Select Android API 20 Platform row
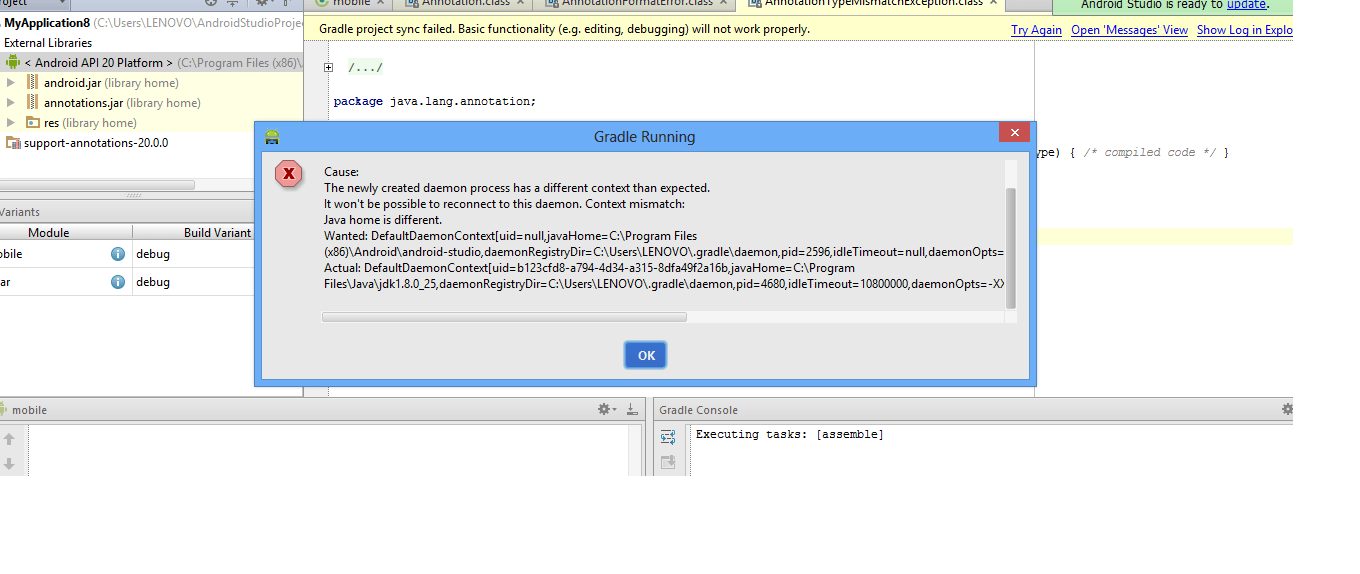The image size is (1360, 574). (151, 63)
